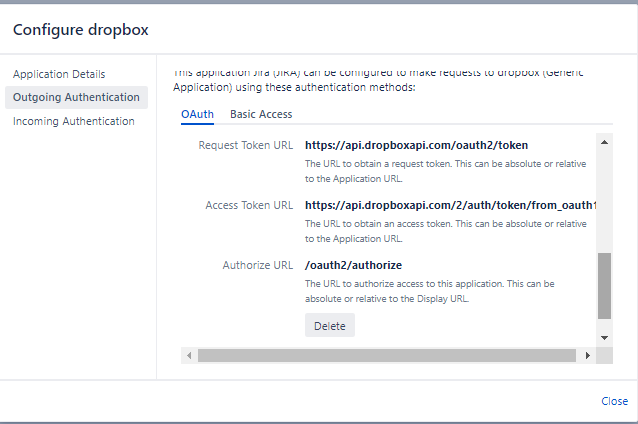
Task: Click the /oauth2/authorize URL value
Action: [353, 265]
